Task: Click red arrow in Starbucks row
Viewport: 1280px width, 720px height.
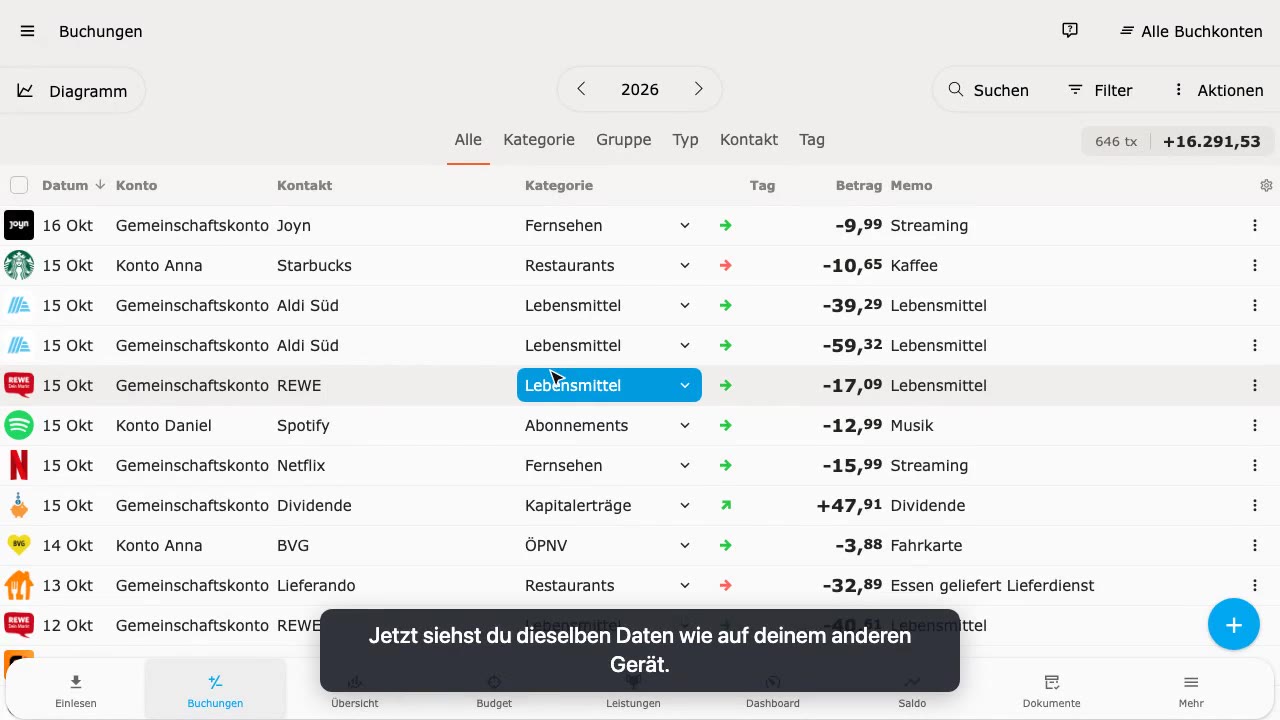Action: click(726, 266)
